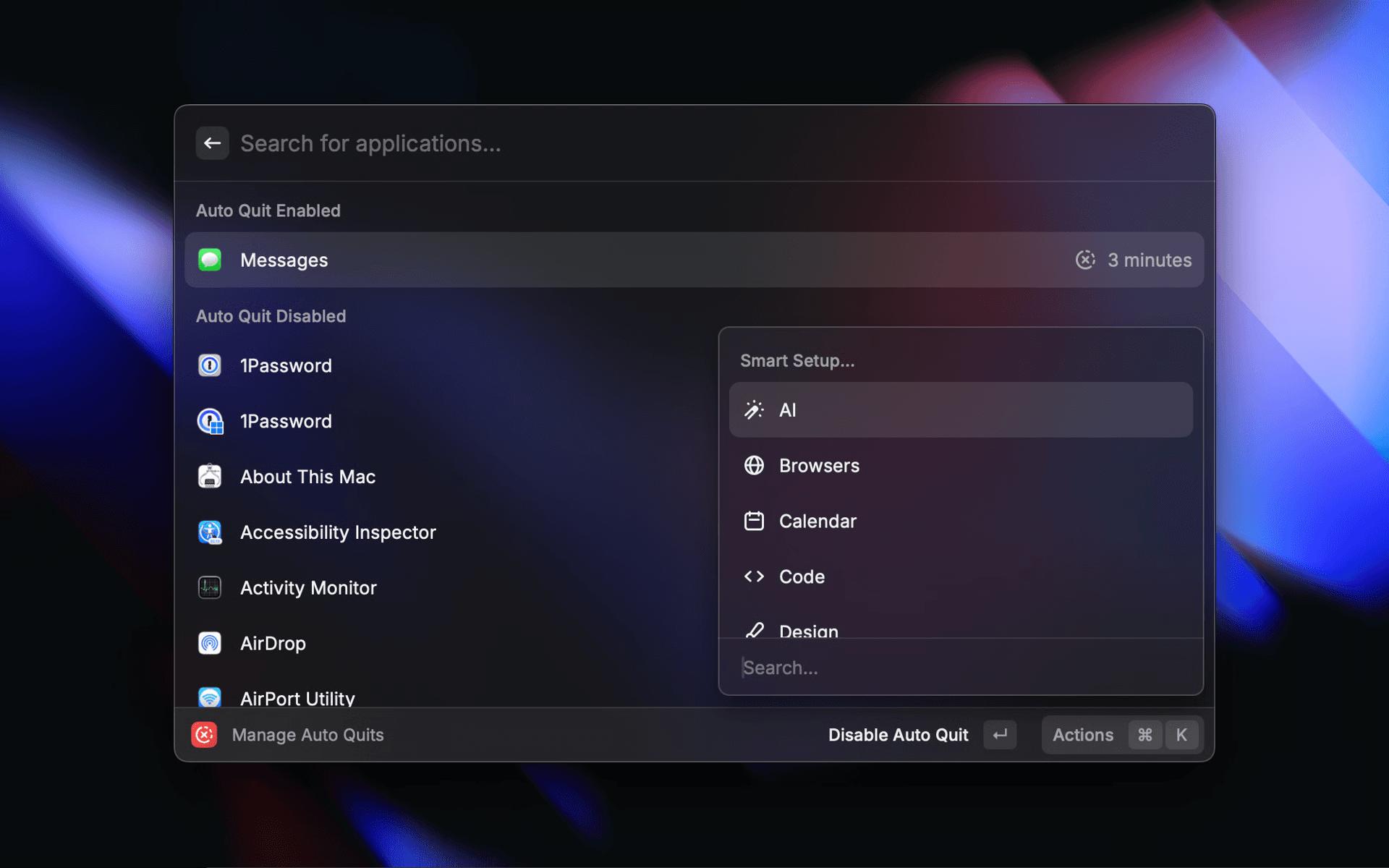1389x868 pixels.
Task: Click the back arrow button
Action: 212,142
